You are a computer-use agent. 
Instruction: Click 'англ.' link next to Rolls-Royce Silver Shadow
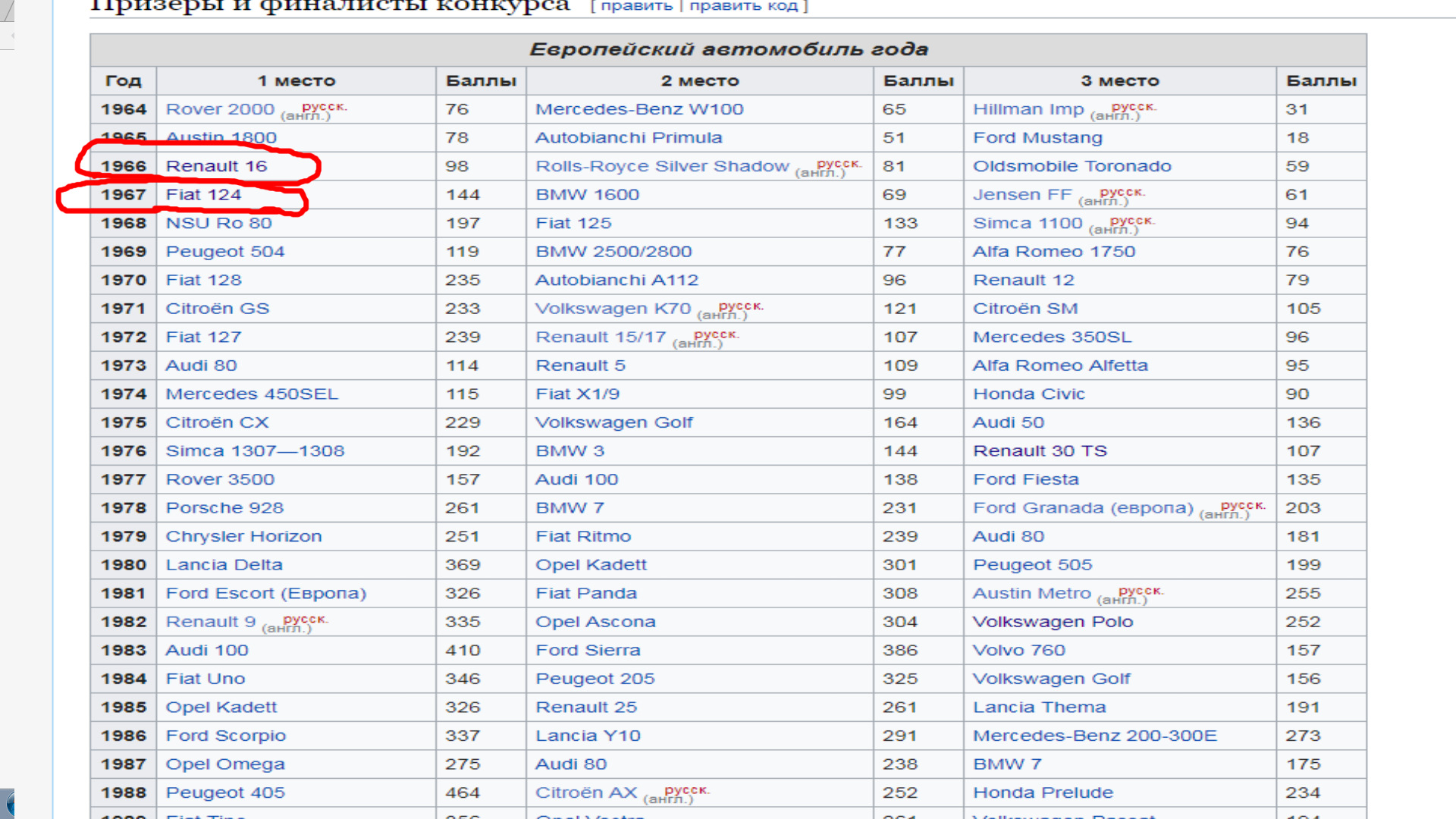coord(820,174)
